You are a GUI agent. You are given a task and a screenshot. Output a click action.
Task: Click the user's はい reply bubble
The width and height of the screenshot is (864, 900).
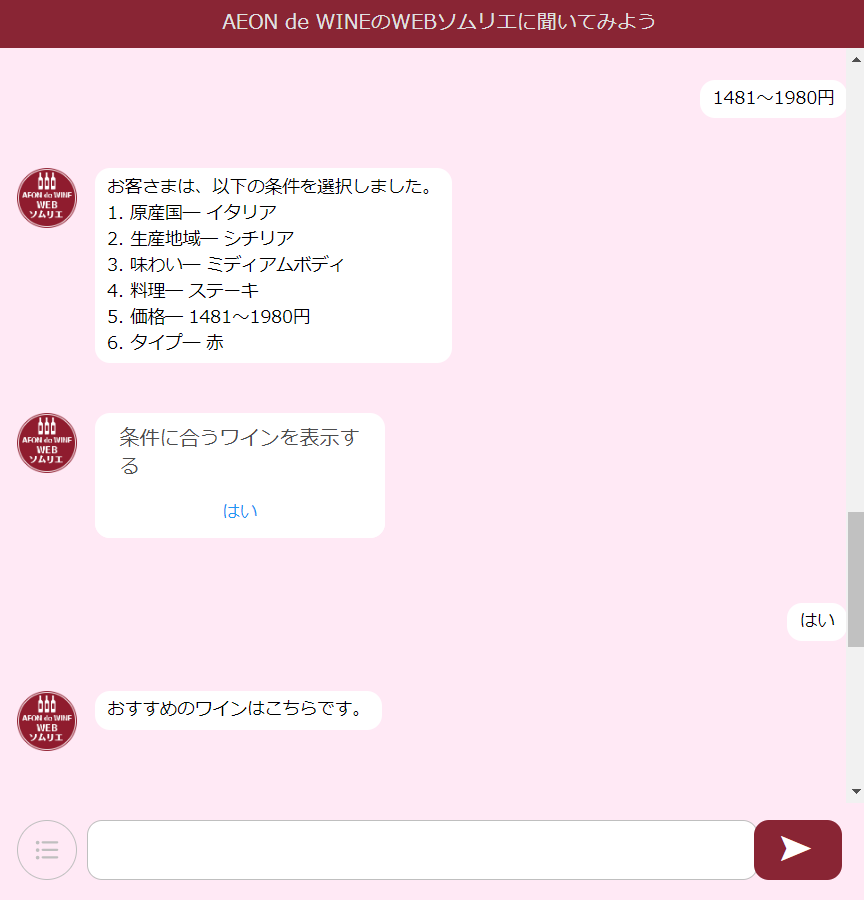point(816,622)
